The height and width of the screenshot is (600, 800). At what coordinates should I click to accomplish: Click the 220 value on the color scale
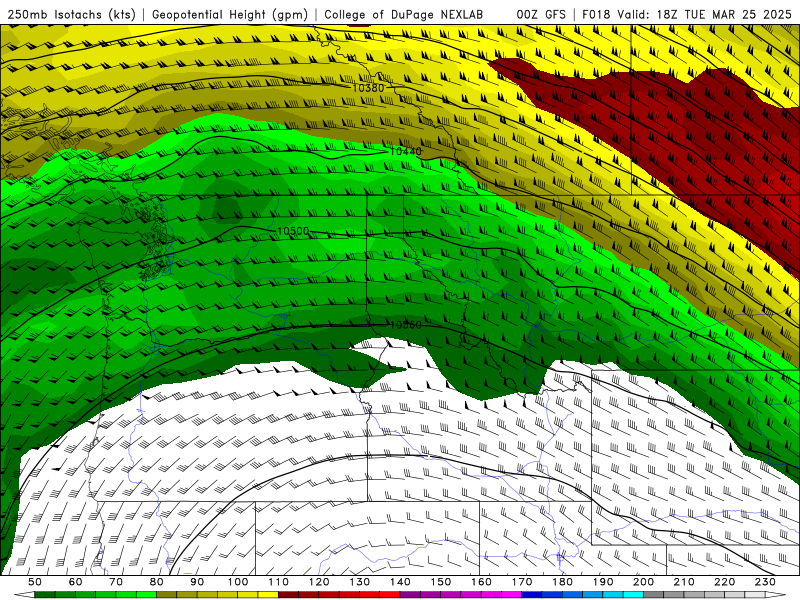(724, 582)
